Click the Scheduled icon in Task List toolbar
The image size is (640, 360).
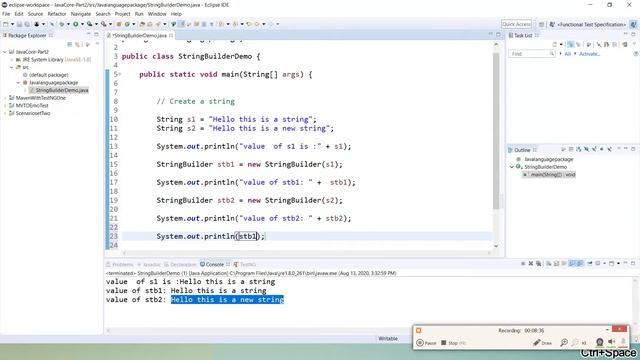(578, 44)
